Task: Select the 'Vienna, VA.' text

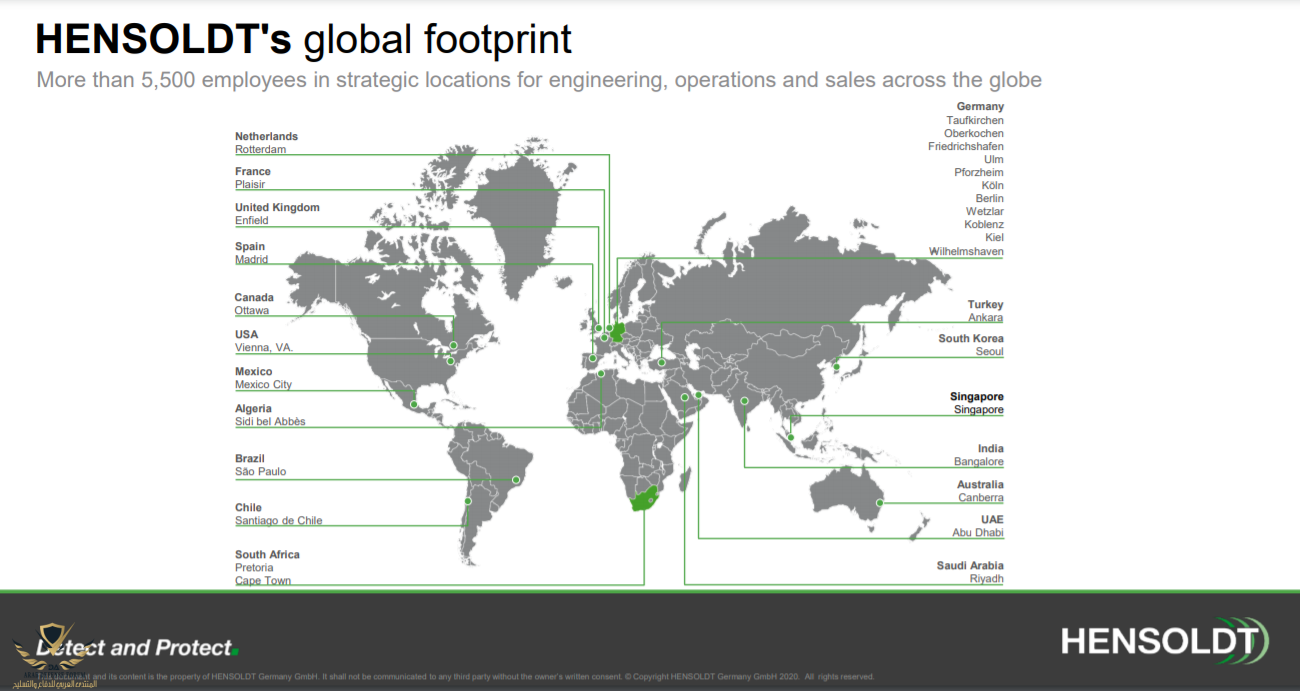Action: 264,347
